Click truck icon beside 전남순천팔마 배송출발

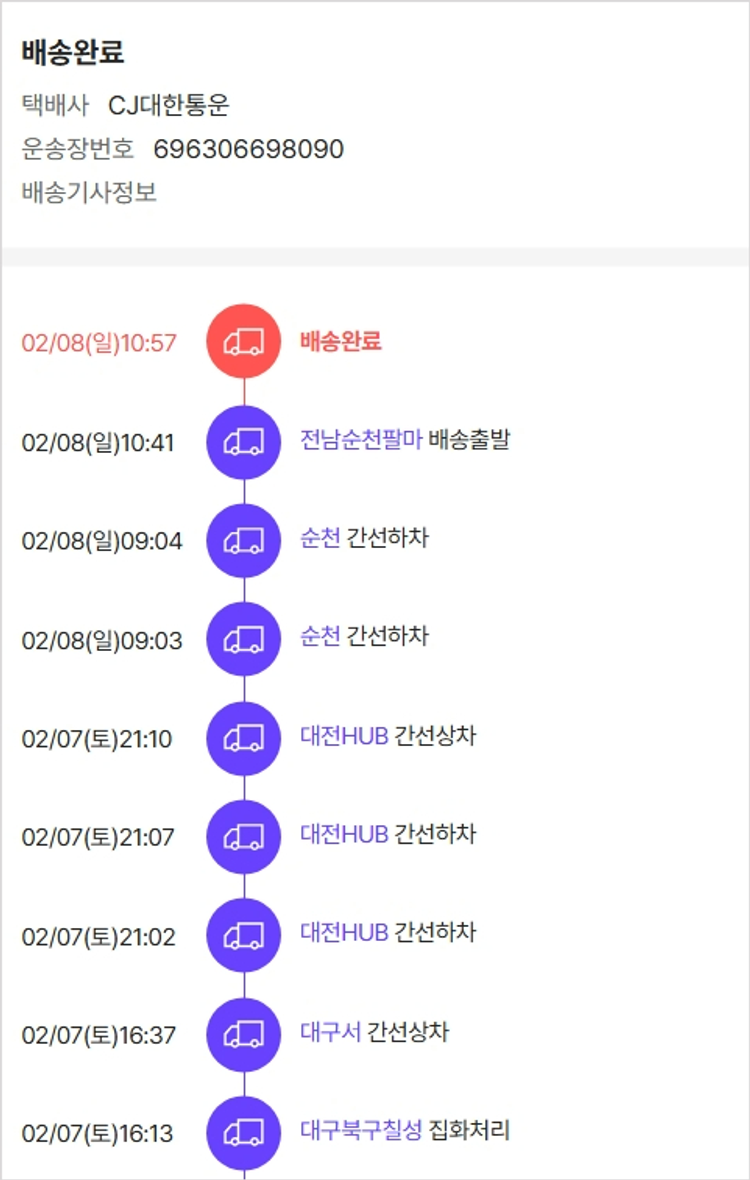(244, 442)
